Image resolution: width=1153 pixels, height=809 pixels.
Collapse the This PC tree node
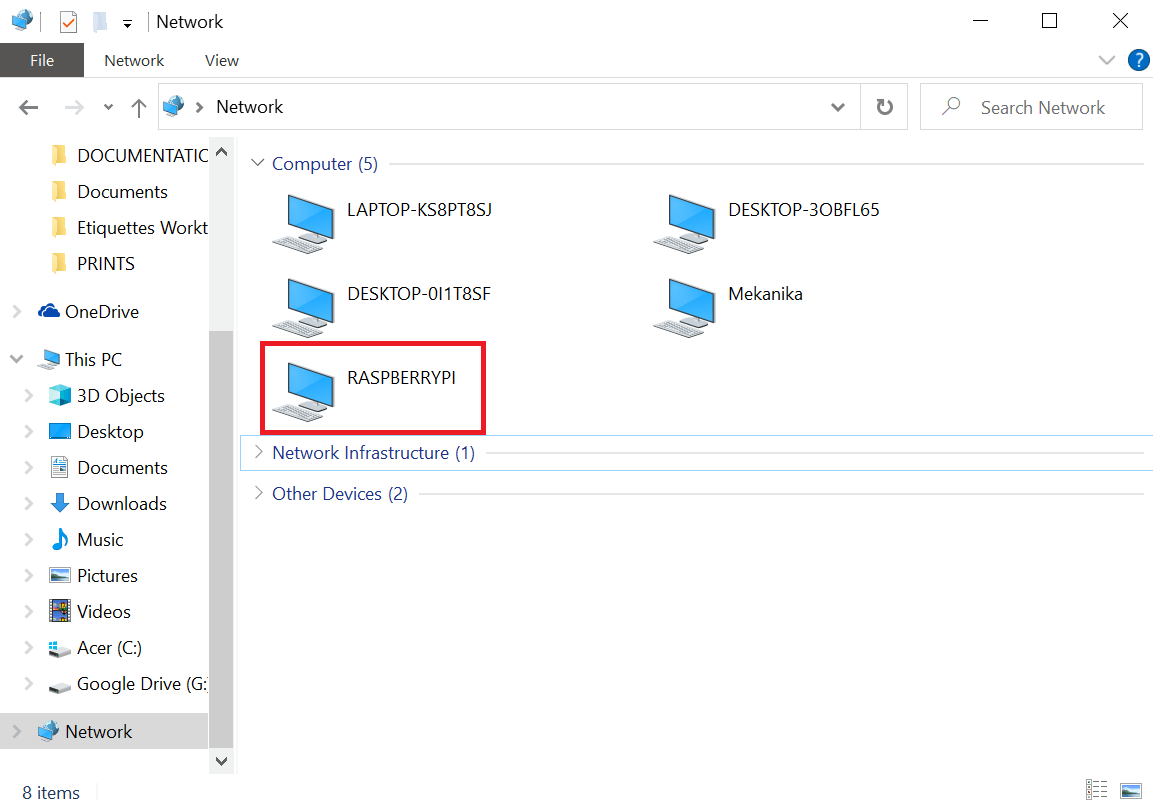tap(17, 360)
